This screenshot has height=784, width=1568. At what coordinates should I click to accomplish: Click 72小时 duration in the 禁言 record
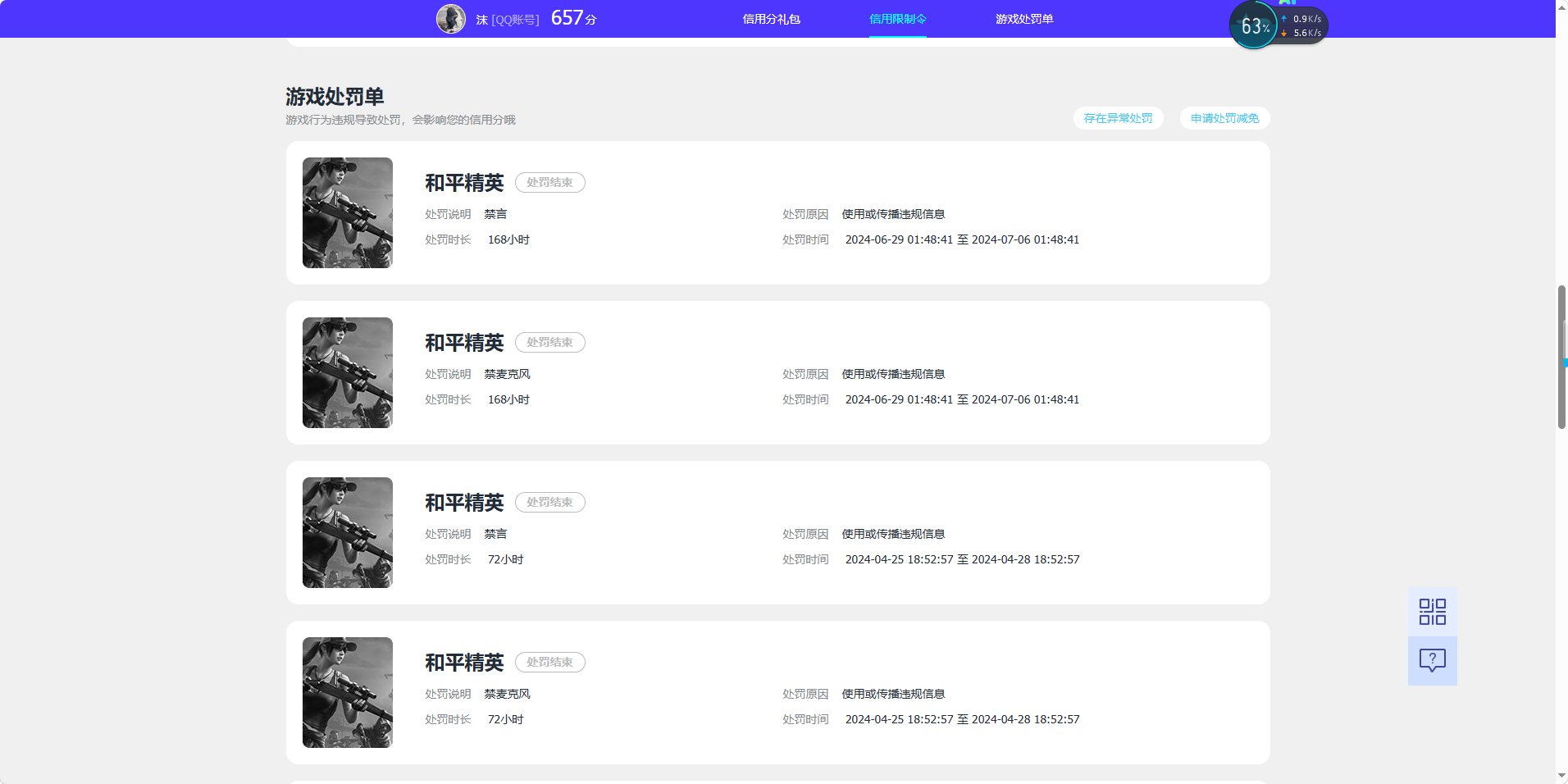(x=505, y=559)
